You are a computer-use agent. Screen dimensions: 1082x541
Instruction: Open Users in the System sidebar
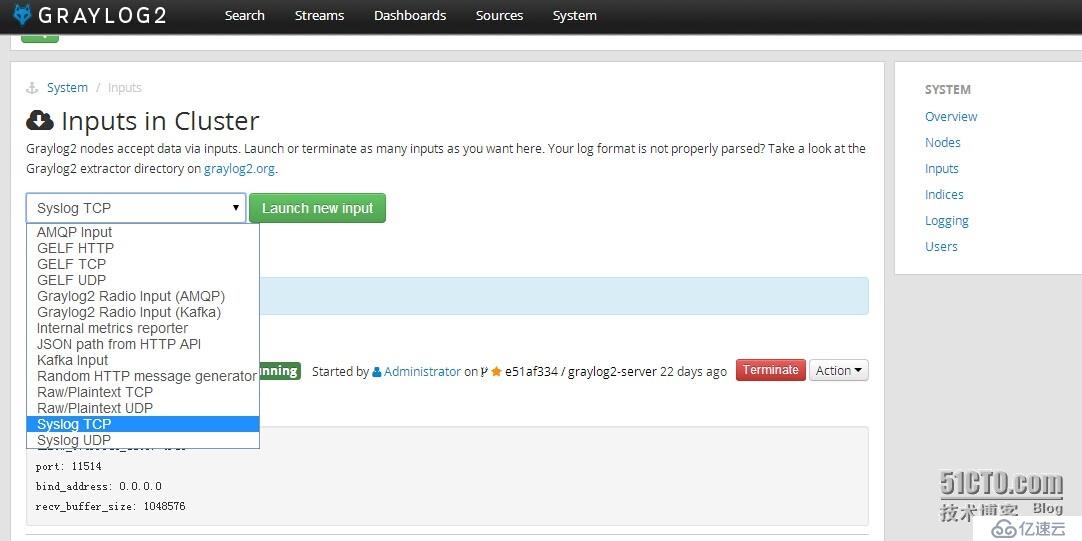point(941,246)
